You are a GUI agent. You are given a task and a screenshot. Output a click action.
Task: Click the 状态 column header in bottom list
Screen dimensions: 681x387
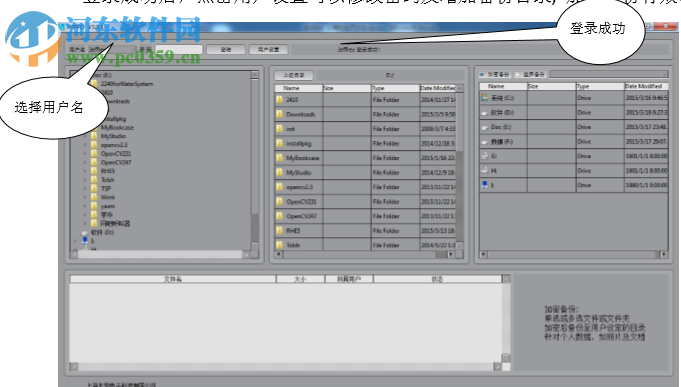437,279
